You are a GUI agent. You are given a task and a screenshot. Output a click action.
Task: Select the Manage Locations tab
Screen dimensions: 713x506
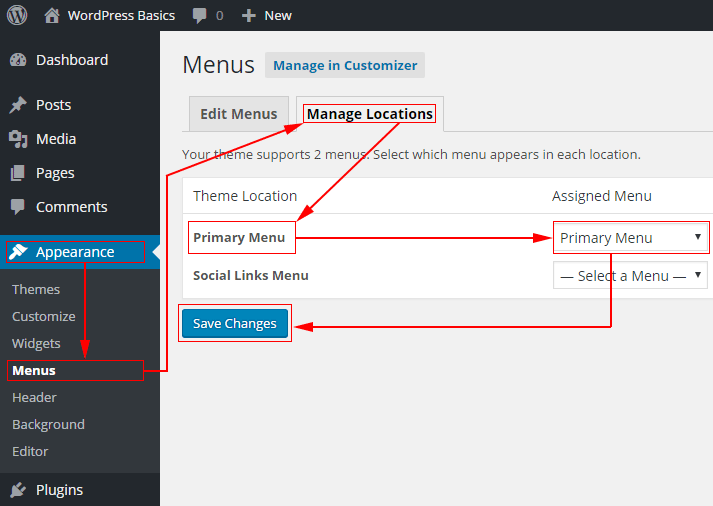370,114
